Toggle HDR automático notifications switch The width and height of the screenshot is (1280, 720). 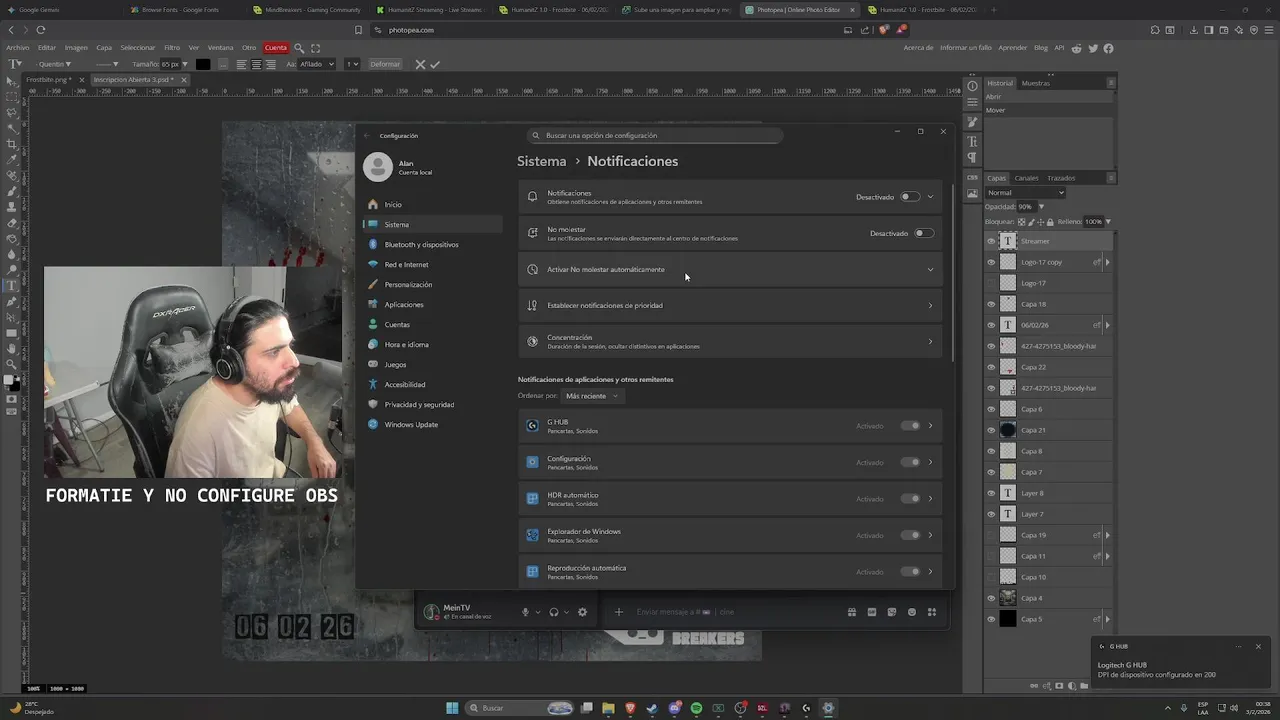(x=909, y=499)
